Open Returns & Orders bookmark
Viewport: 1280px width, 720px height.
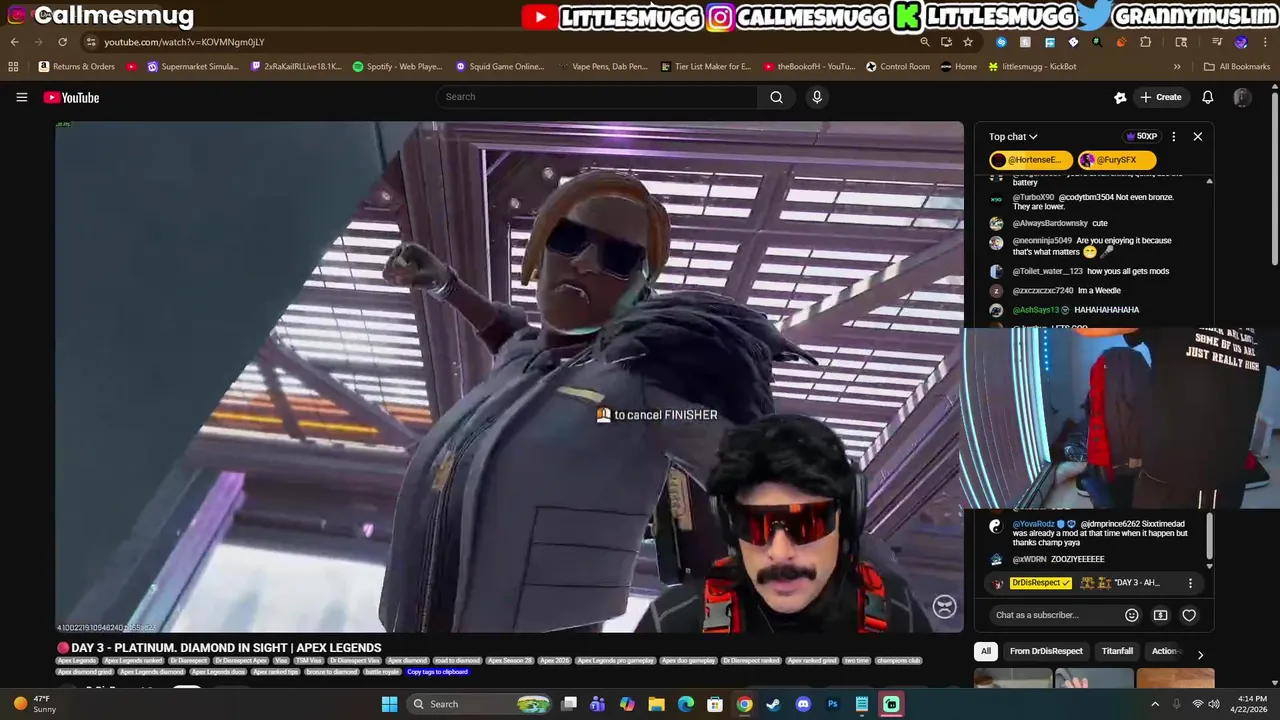(x=77, y=67)
